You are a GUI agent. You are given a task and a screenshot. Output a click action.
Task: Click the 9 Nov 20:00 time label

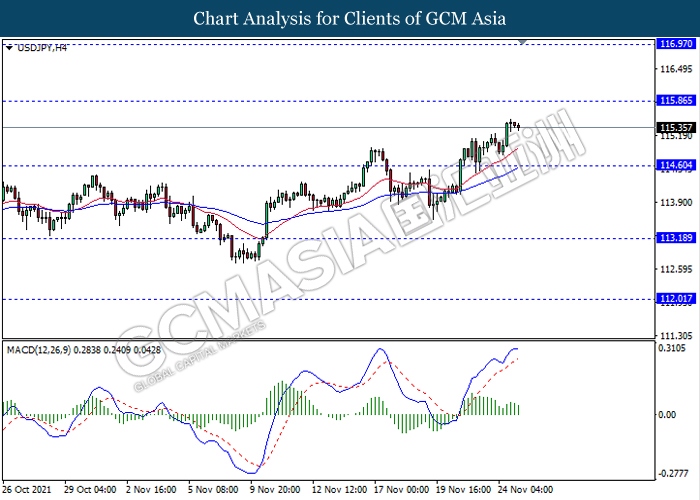(275, 490)
